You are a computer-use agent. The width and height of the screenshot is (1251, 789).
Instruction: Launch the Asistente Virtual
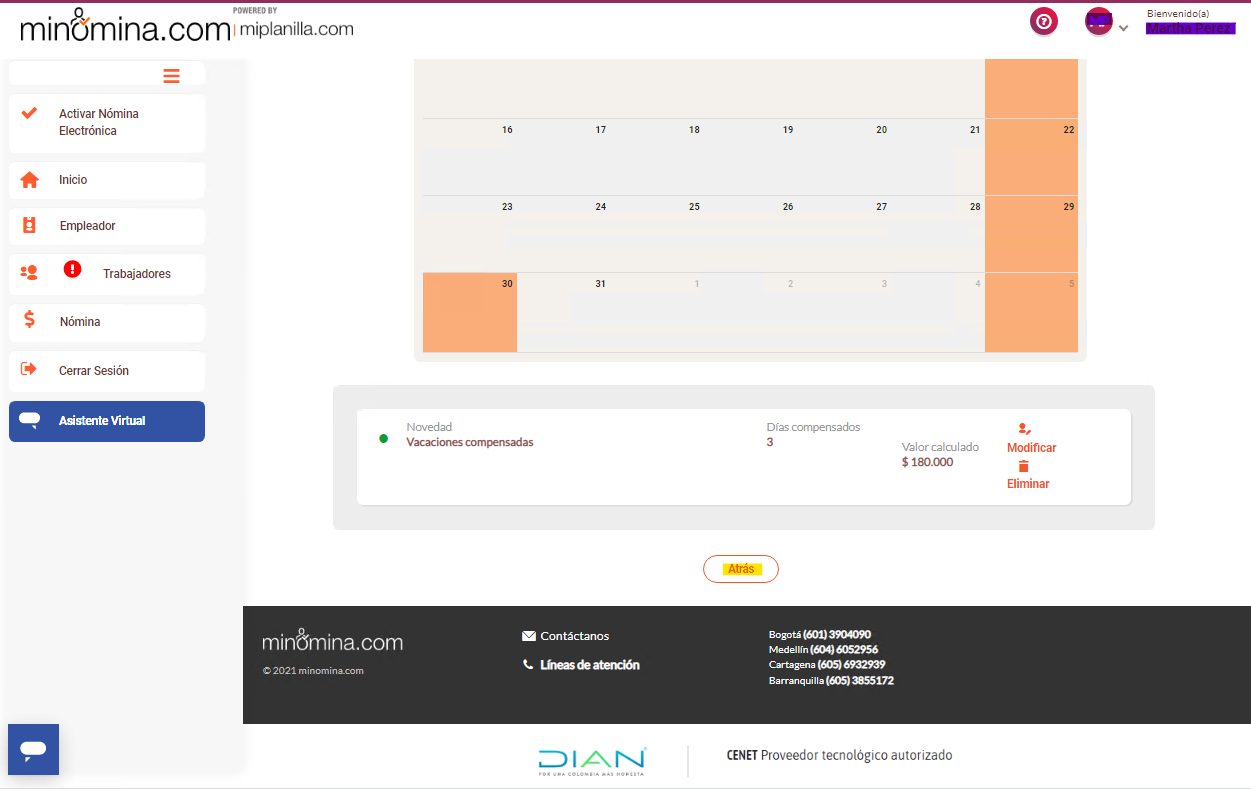[x=107, y=421]
